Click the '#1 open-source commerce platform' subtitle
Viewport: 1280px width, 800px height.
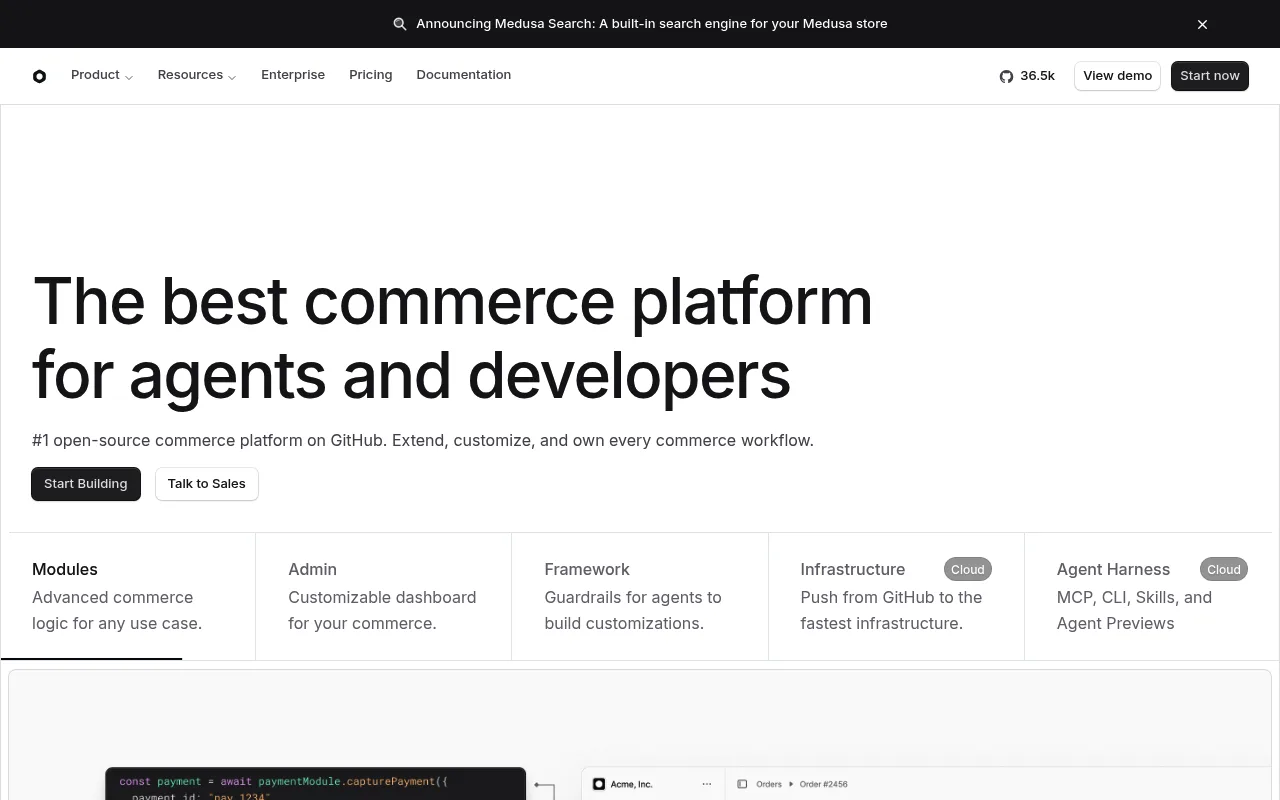click(x=423, y=440)
